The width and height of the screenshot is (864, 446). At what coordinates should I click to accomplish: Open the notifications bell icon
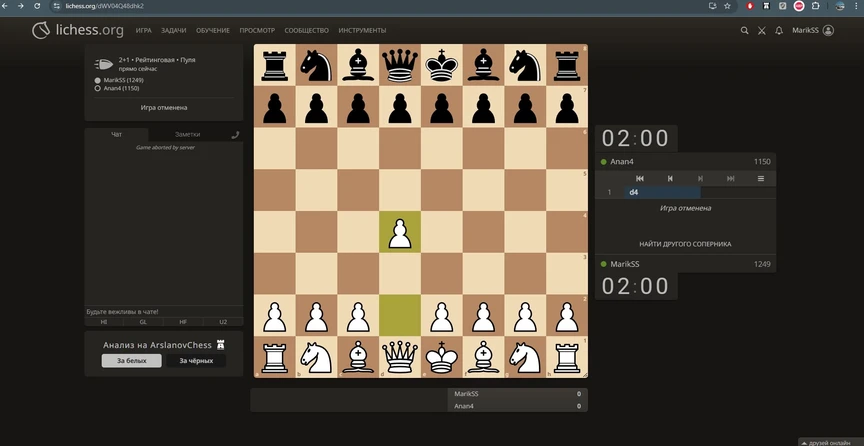click(779, 31)
